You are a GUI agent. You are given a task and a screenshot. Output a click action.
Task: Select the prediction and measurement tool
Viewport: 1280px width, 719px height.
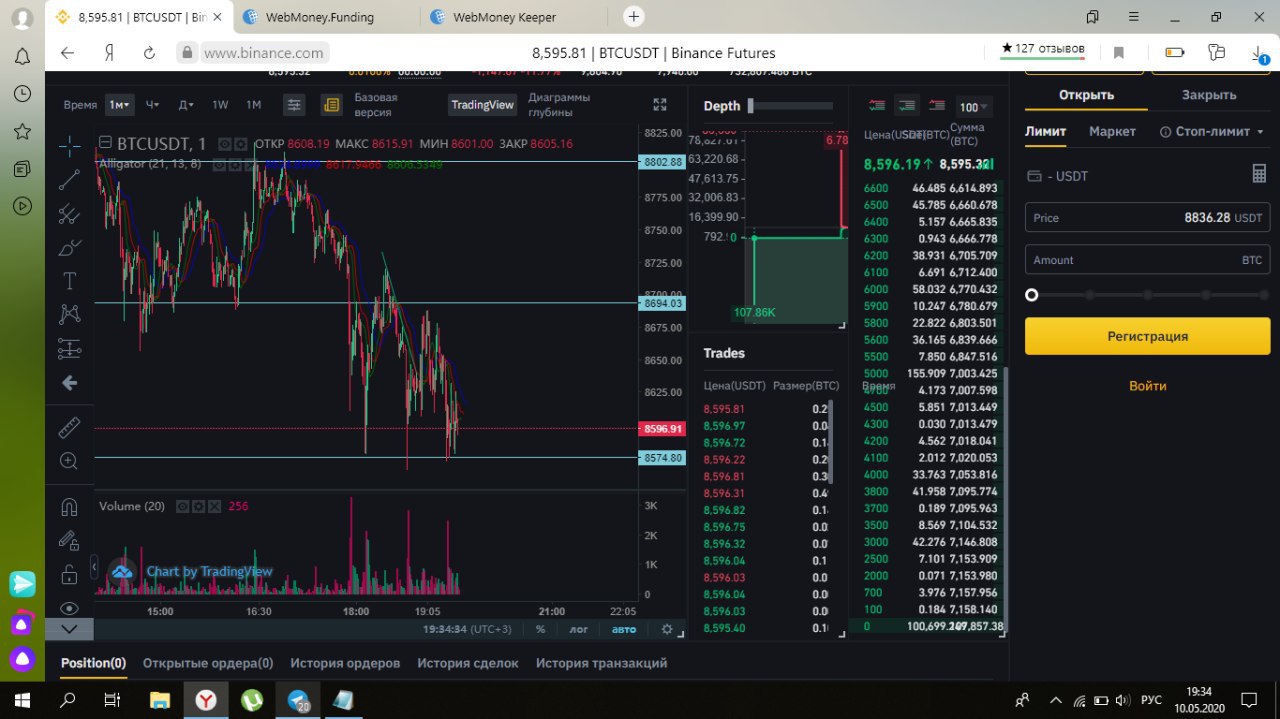click(x=69, y=348)
